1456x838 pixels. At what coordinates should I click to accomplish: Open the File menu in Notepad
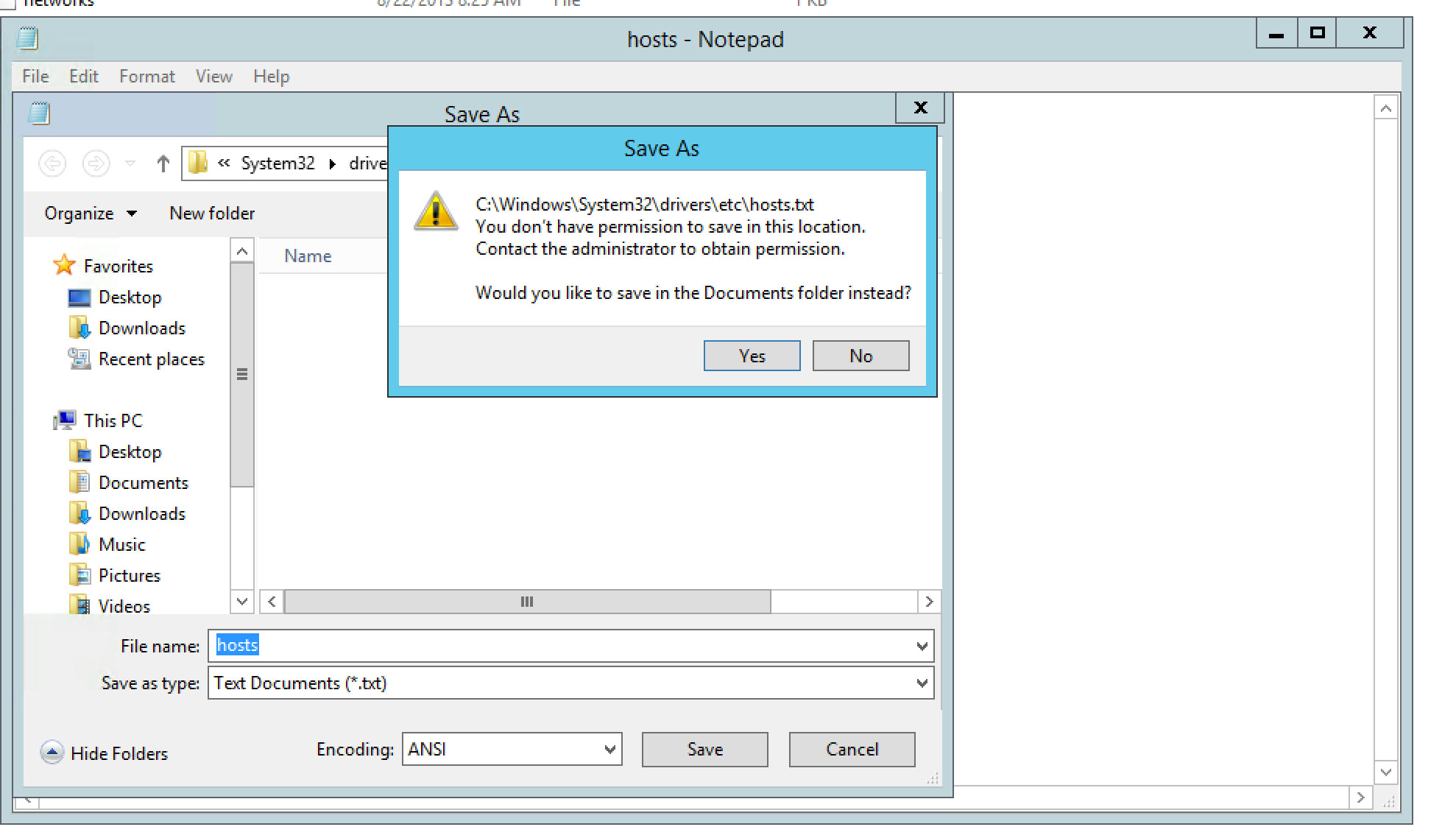pos(36,76)
